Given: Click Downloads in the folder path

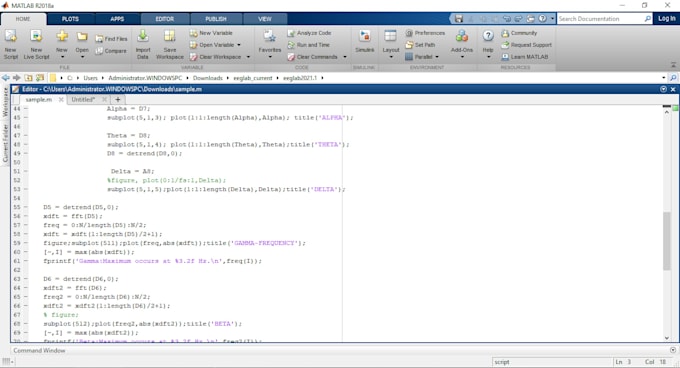Looking at the screenshot, I should (x=207, y=78).
